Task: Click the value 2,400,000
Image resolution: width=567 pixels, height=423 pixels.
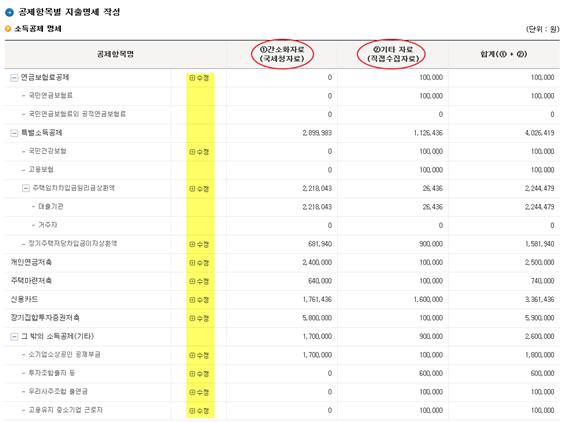Action: [x=317, y=262]
